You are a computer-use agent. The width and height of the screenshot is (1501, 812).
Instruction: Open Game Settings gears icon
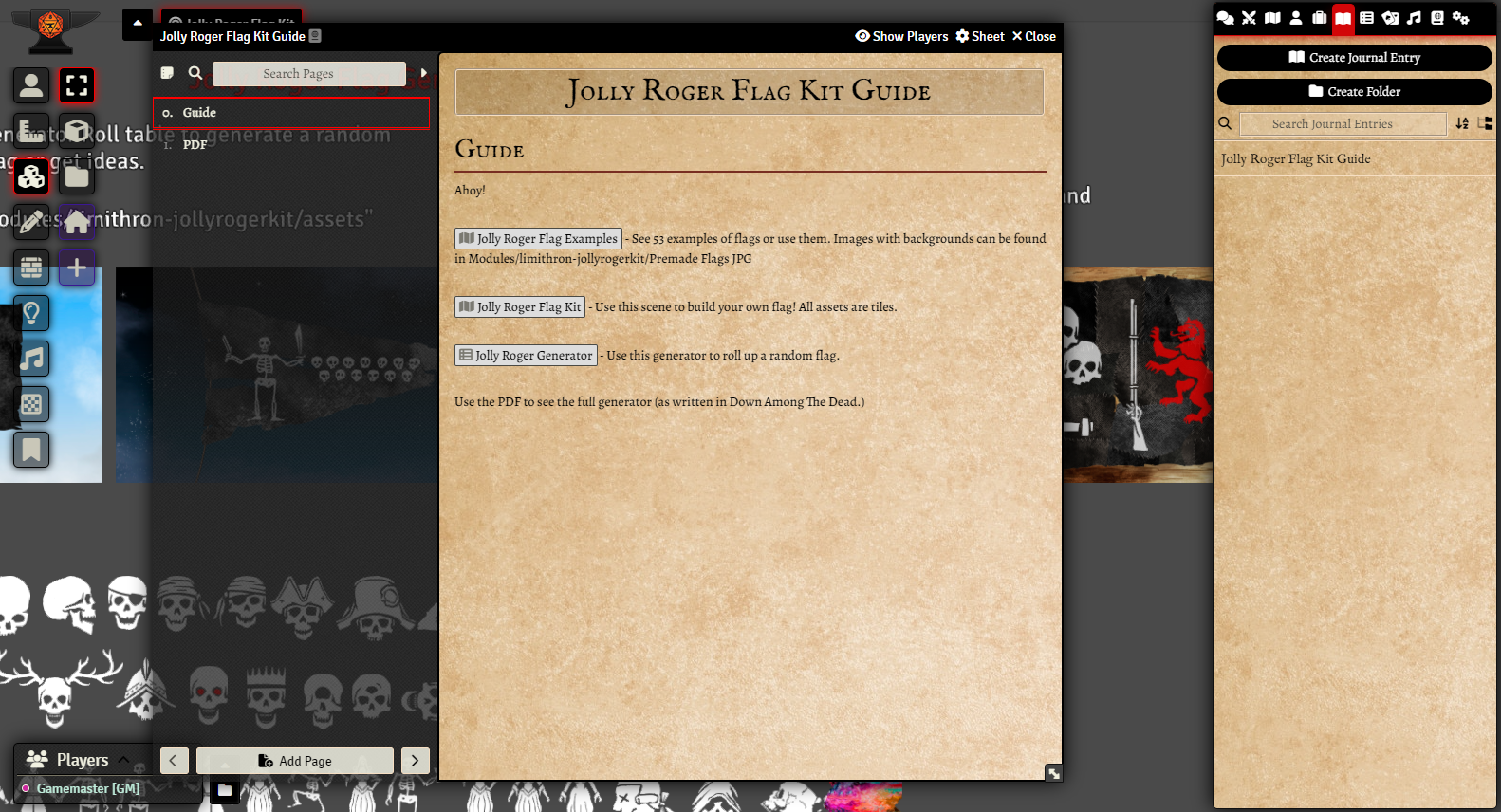[x=1461, y=18]
